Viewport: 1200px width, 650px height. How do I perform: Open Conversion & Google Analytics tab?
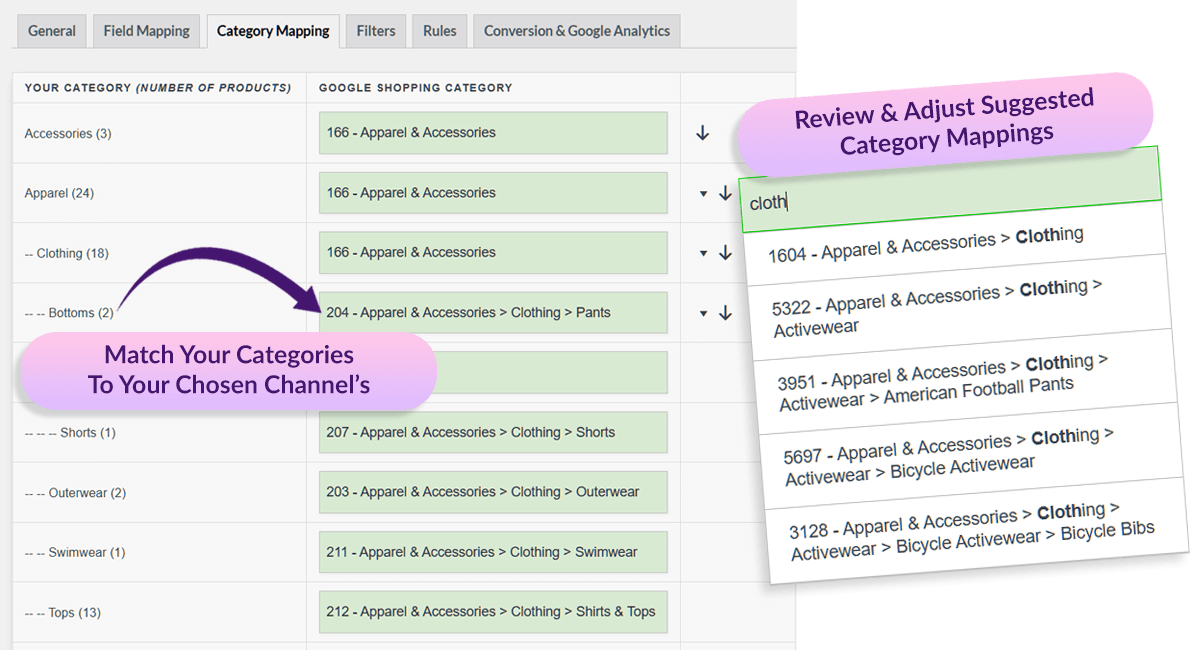coord(577,31)
